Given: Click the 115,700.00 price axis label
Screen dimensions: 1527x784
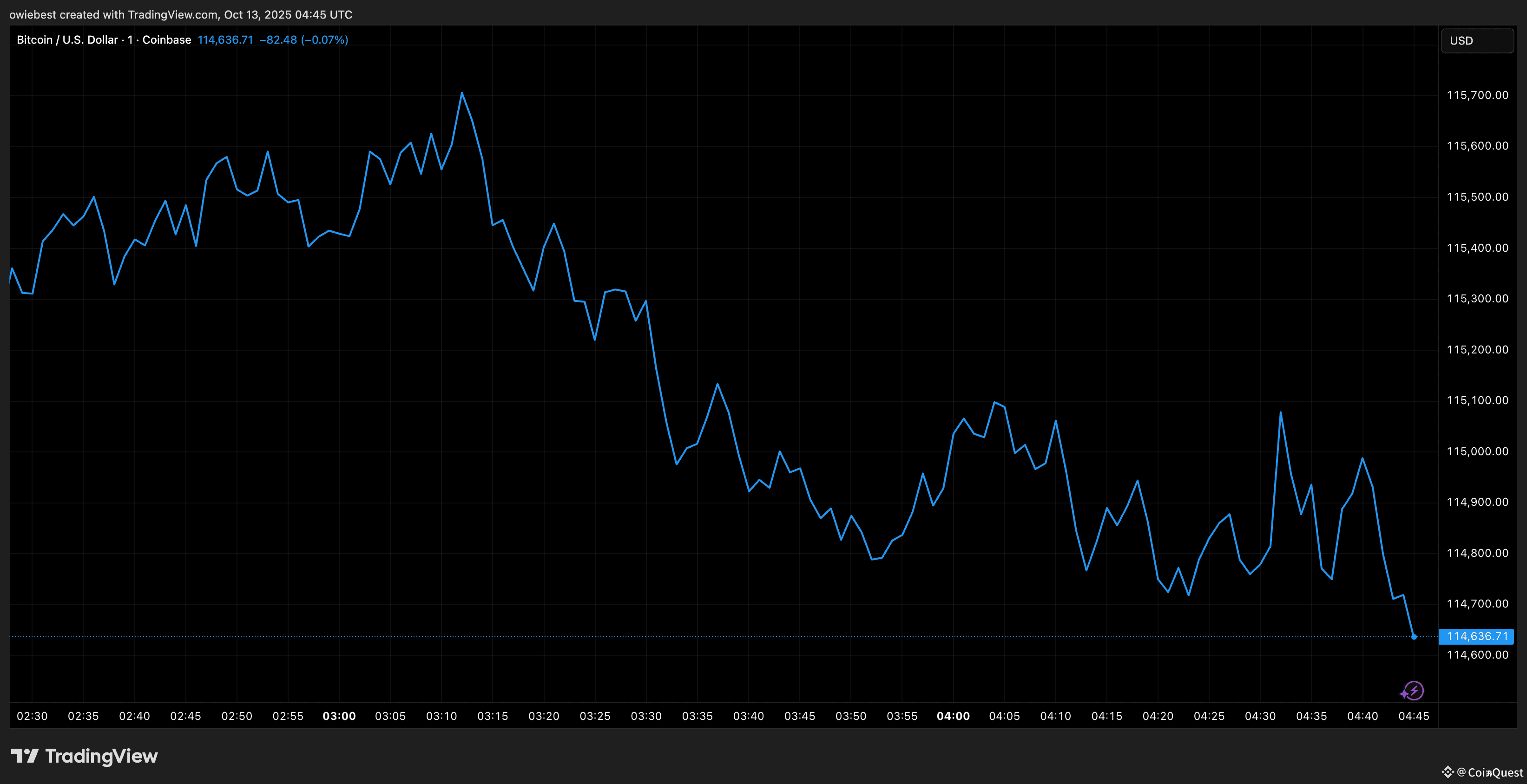Looking at the screenshot, I should [x=1477, y=95].
